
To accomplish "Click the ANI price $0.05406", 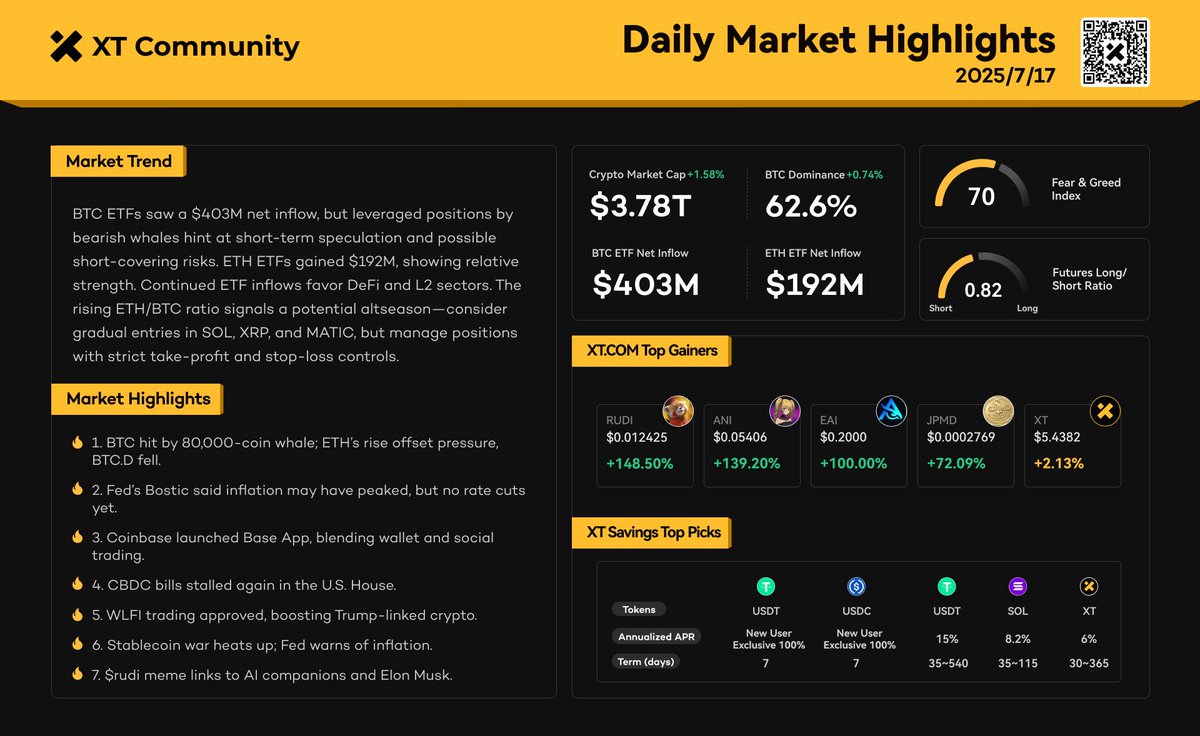I will pos(740,437).
